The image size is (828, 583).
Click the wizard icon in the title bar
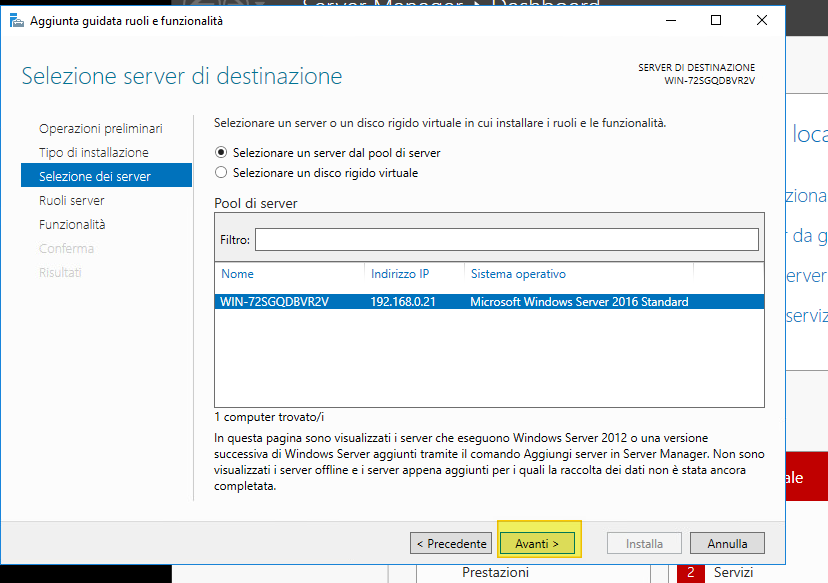coord(17,21)
